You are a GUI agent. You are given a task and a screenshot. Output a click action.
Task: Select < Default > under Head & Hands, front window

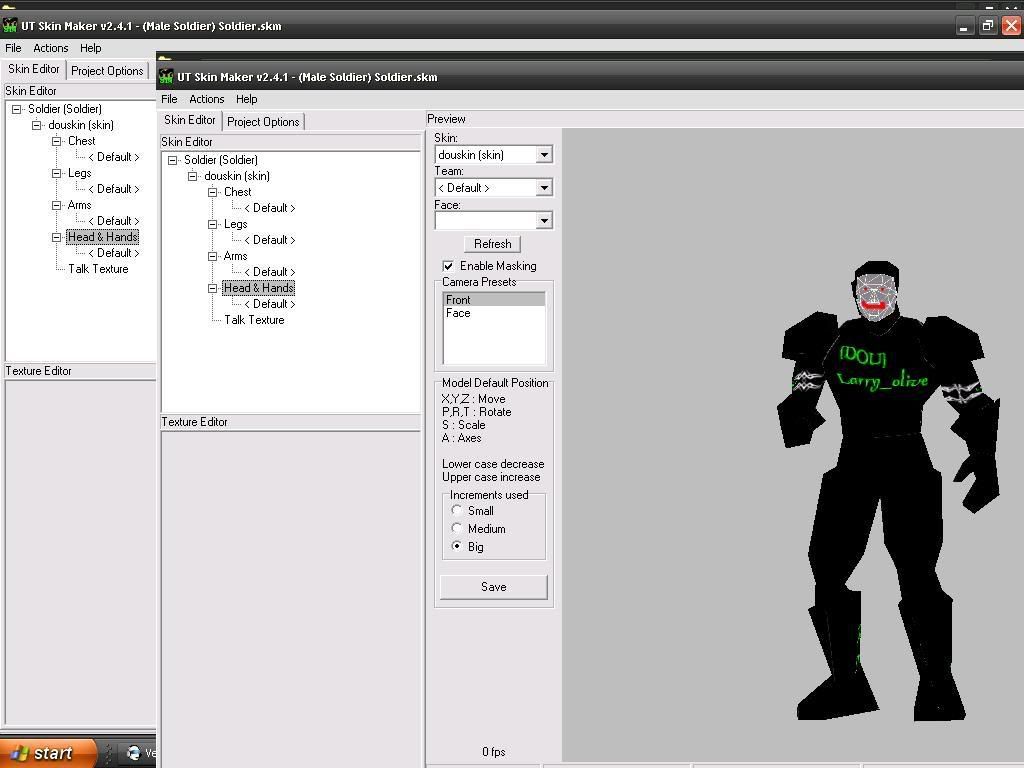tap(270, 304)
